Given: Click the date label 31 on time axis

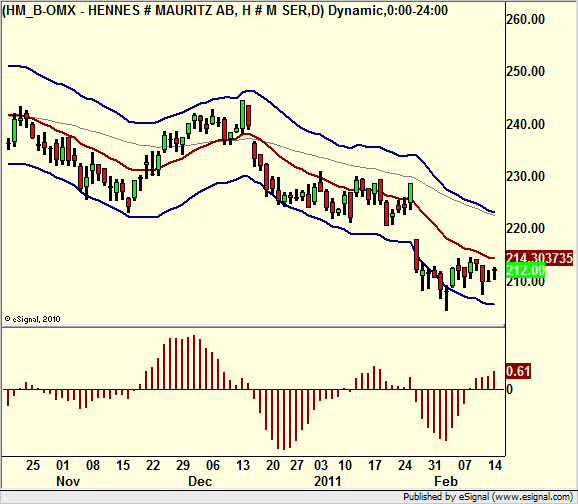Looking at the screenshot, I should pyautogui.click(x=435, y=465).
